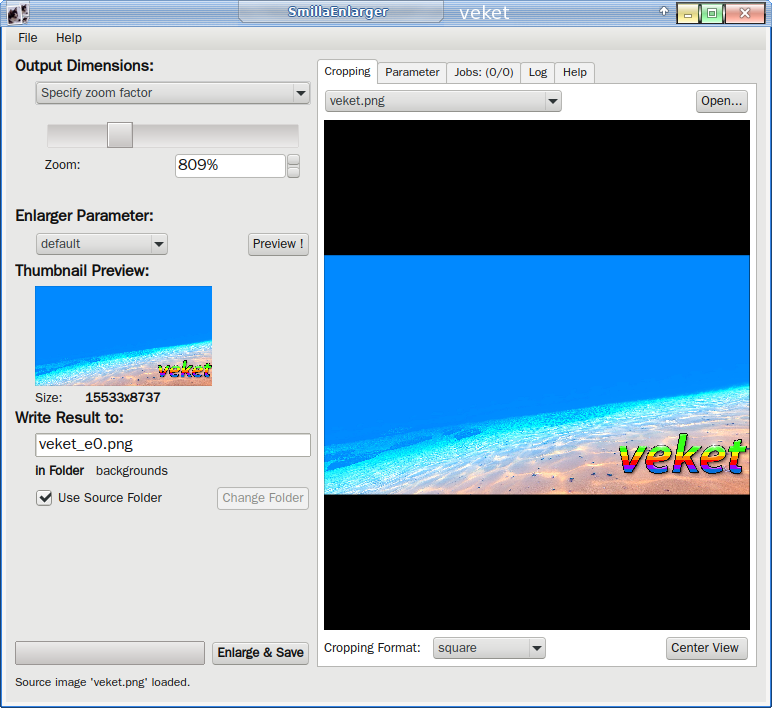Image resolution: width=772 pixels, height=708 pixels.
Task: Click the up-arrow shade icon in title bar
Action: pos(664,11)
